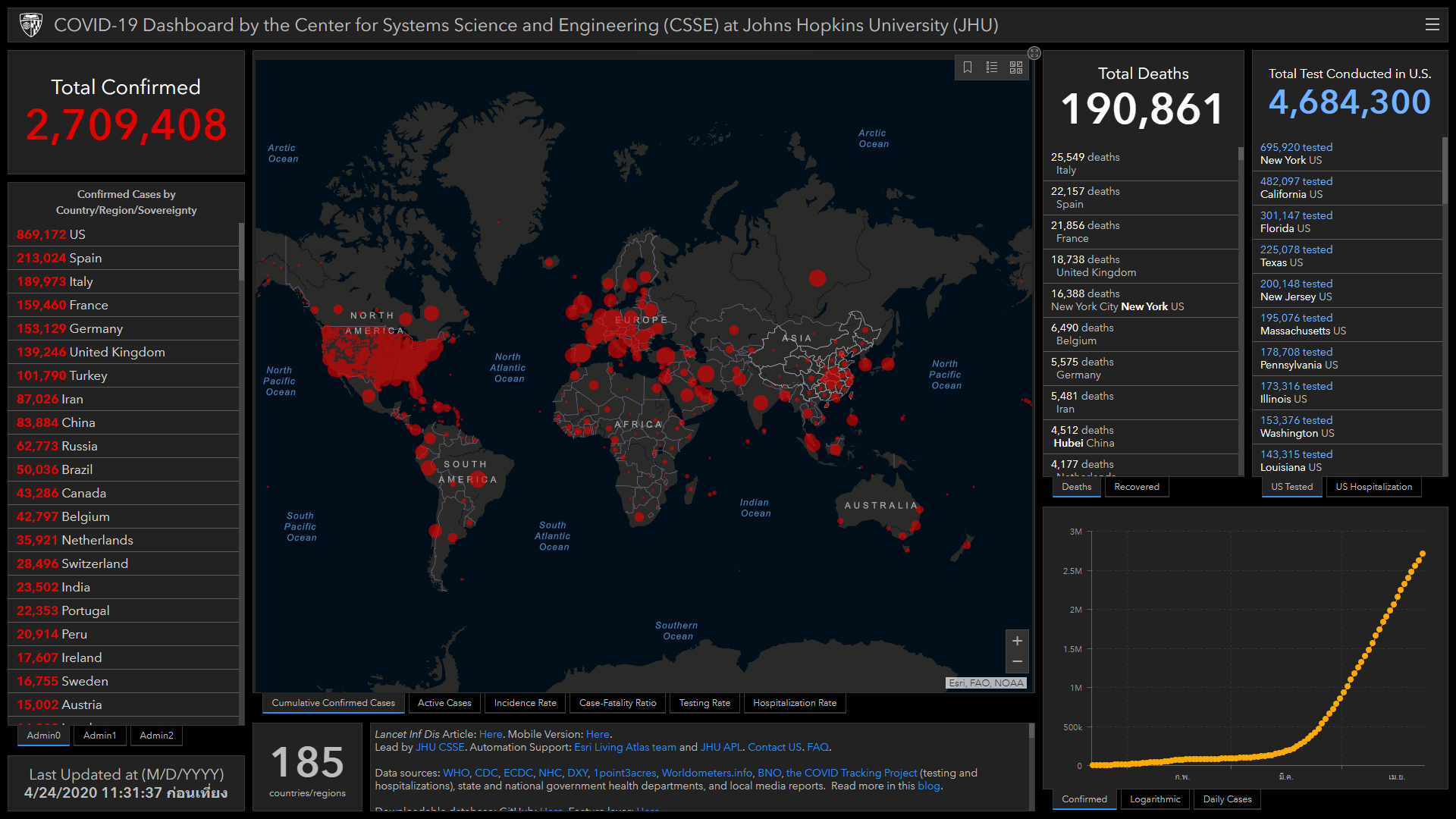Viewport: 1456px width, 819px height.
Task: Select 482,097 tested California entry
Action: pyautogui.click(x=1348, y=188)
